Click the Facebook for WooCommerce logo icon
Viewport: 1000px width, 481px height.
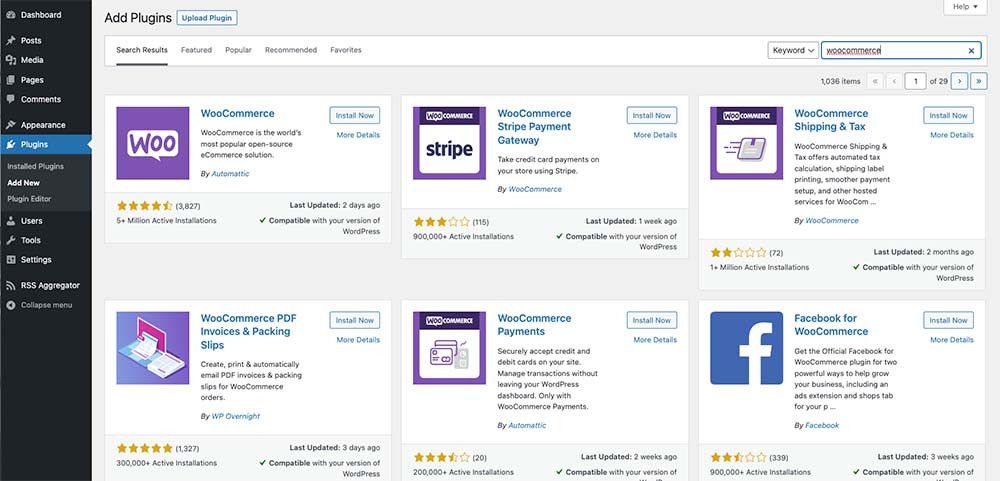point(746,347)
